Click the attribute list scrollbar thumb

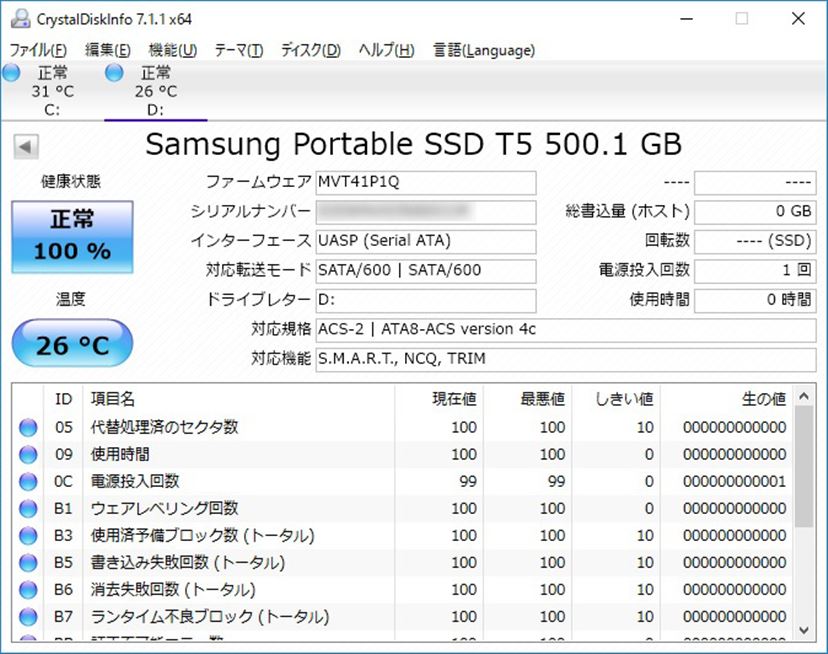804,467
